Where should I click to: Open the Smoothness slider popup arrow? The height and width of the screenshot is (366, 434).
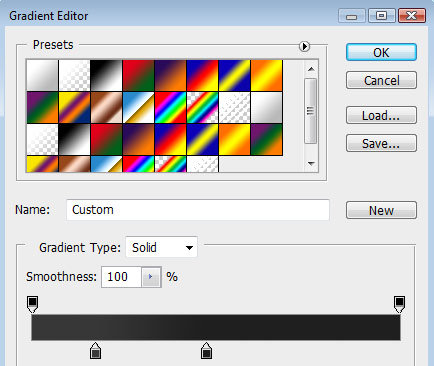point(151,277)
